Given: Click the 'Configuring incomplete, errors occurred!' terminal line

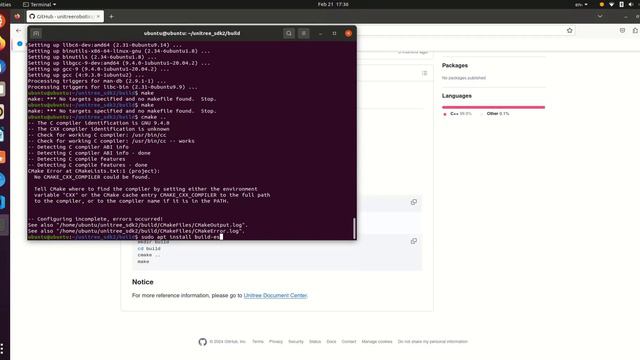Looking at the screenshot, I should click(x=96, y=219).
